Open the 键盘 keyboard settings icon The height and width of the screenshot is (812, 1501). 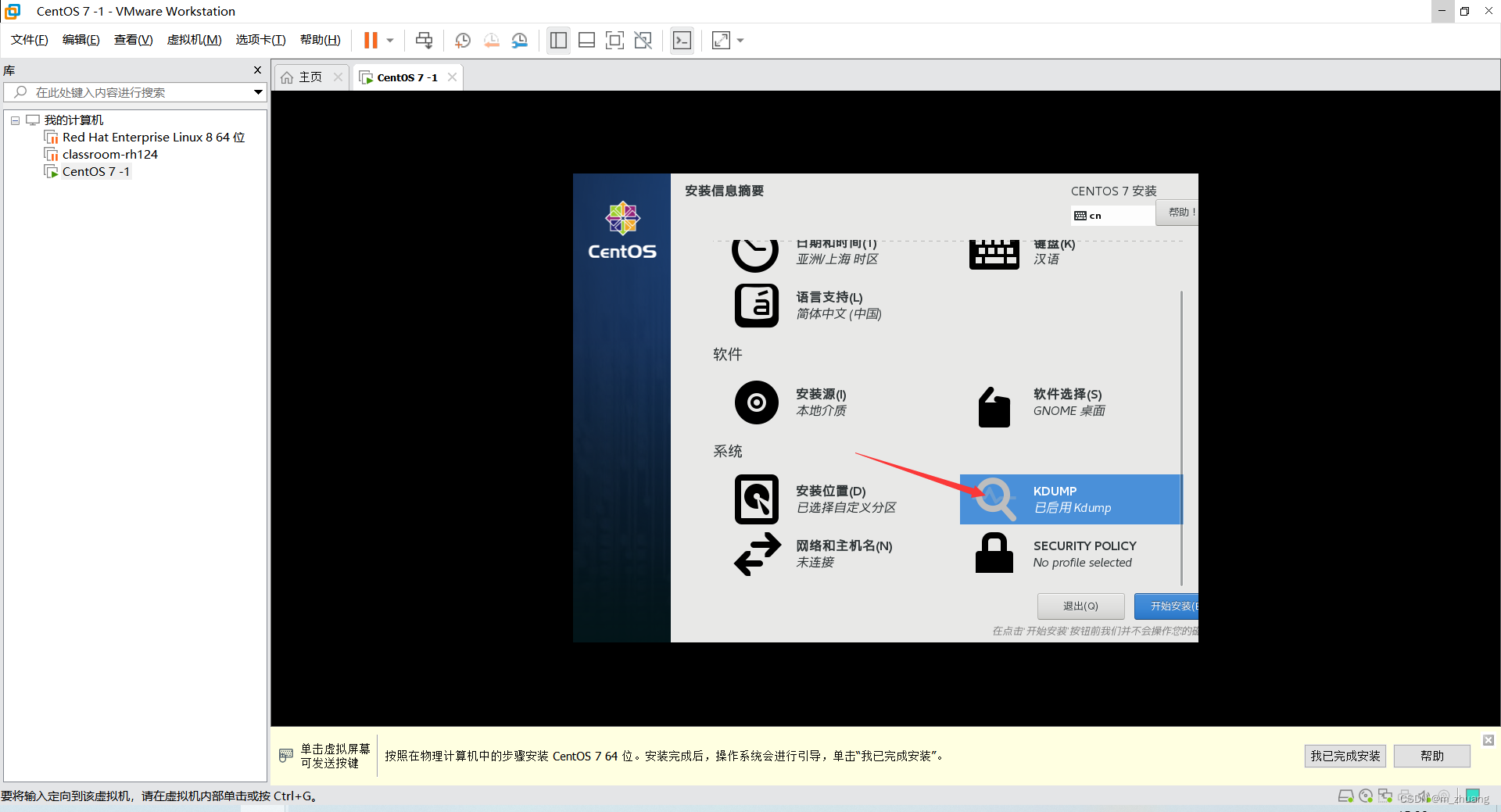click(x=994, y=253)
